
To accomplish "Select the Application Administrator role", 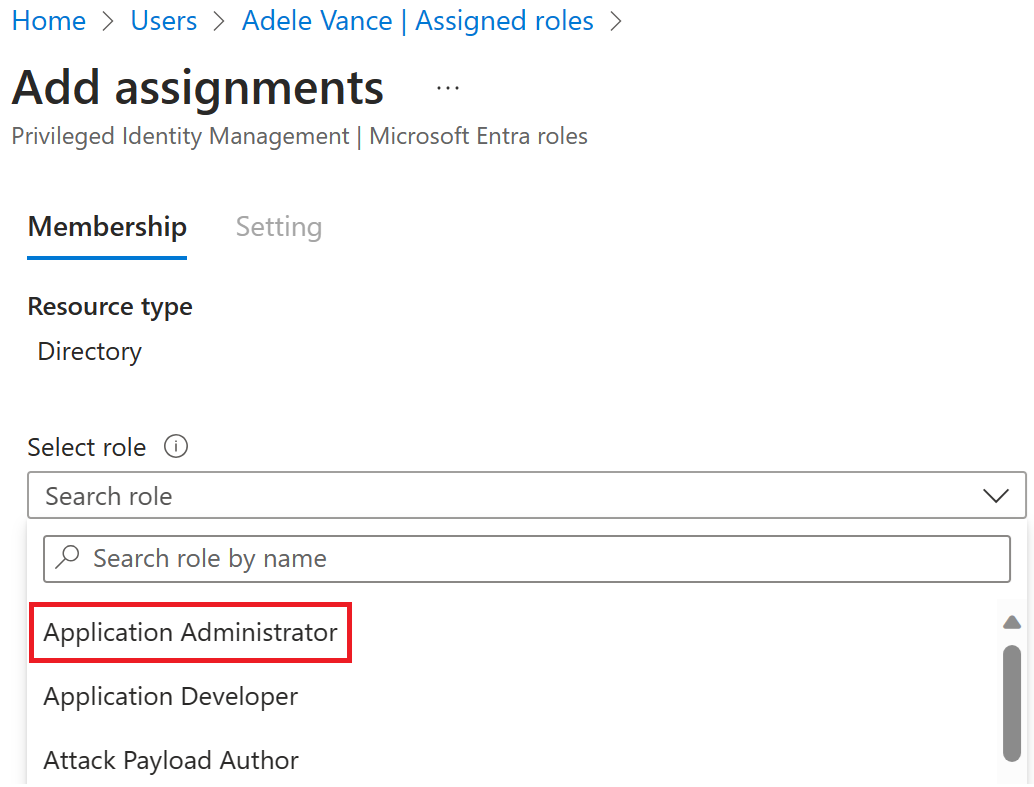I will click(190, 632).
